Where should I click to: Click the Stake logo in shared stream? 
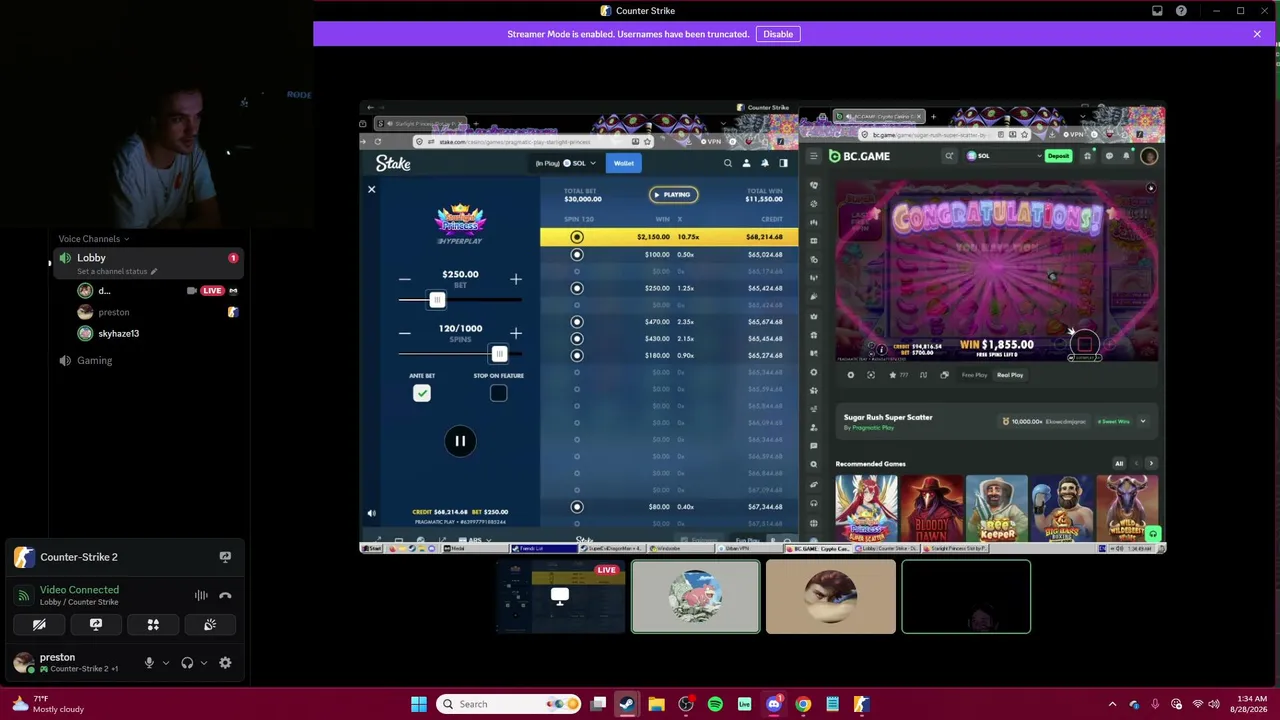click(393, 163)
